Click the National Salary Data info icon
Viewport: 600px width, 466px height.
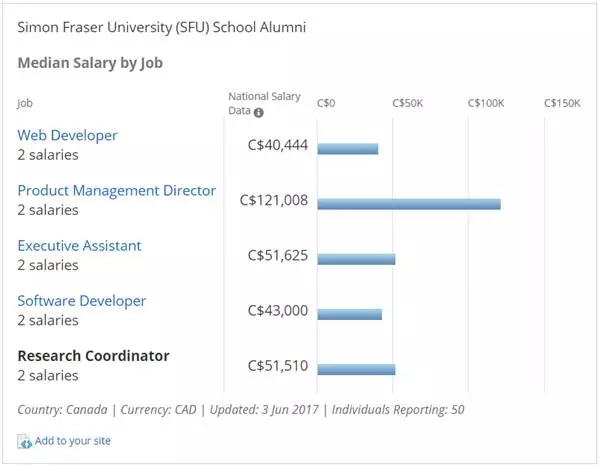pyautogui.click(x=259, y=112)
